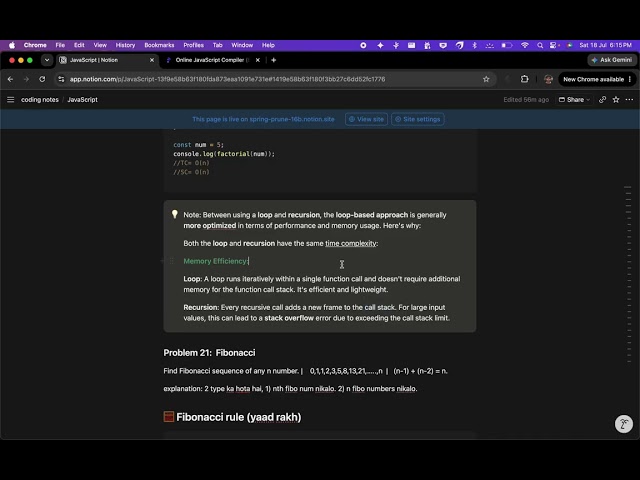Switch to Online JavaScript Compiler tab
640x480 pixels.
point(212,60)
